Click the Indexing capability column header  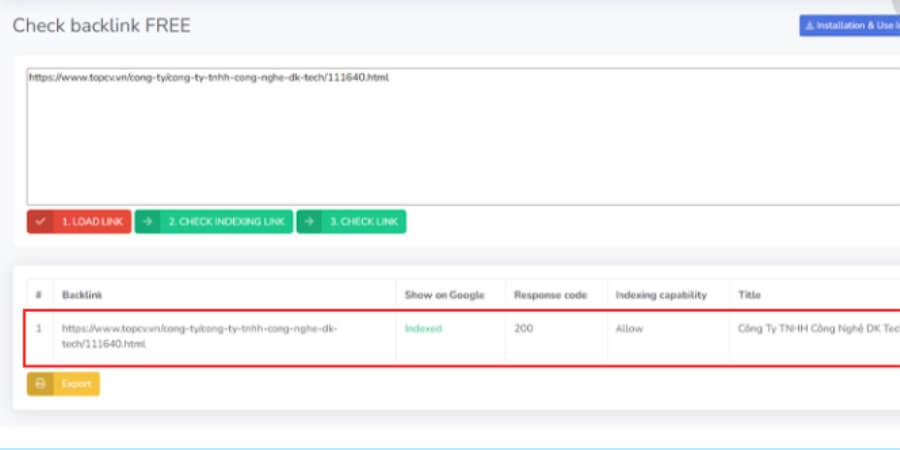point(661,295)
